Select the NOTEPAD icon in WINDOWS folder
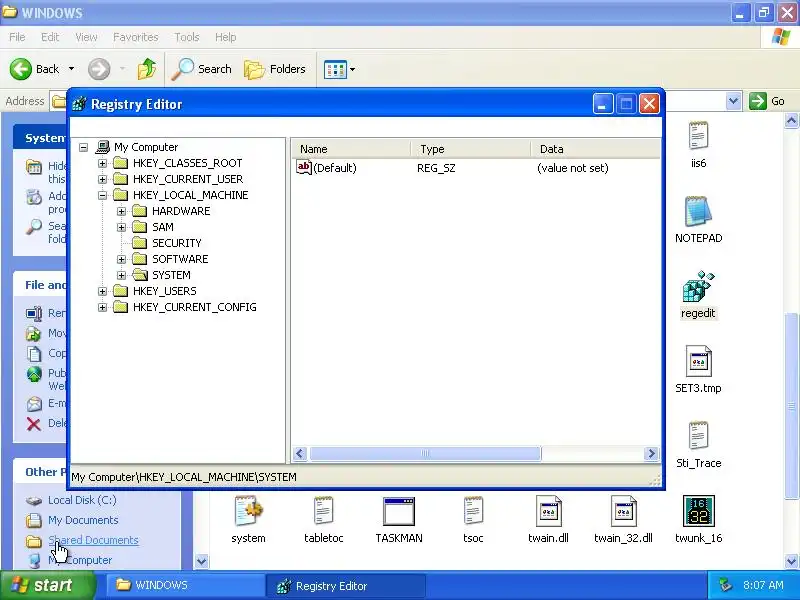Viewport: 800px width, 600px height. pyautogui.click(x=698, y=211)
